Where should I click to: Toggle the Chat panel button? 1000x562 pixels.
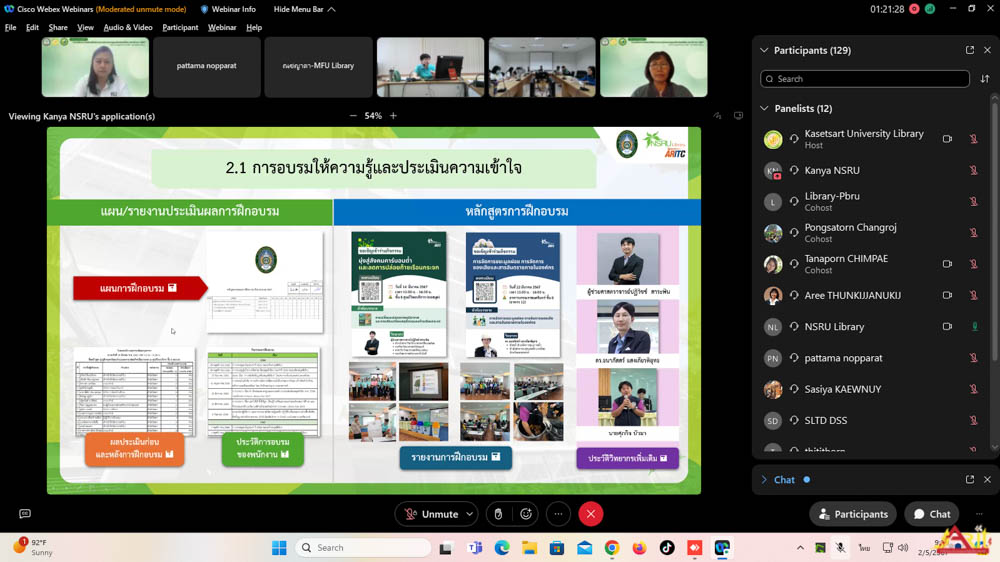click(x=931, y=514)
